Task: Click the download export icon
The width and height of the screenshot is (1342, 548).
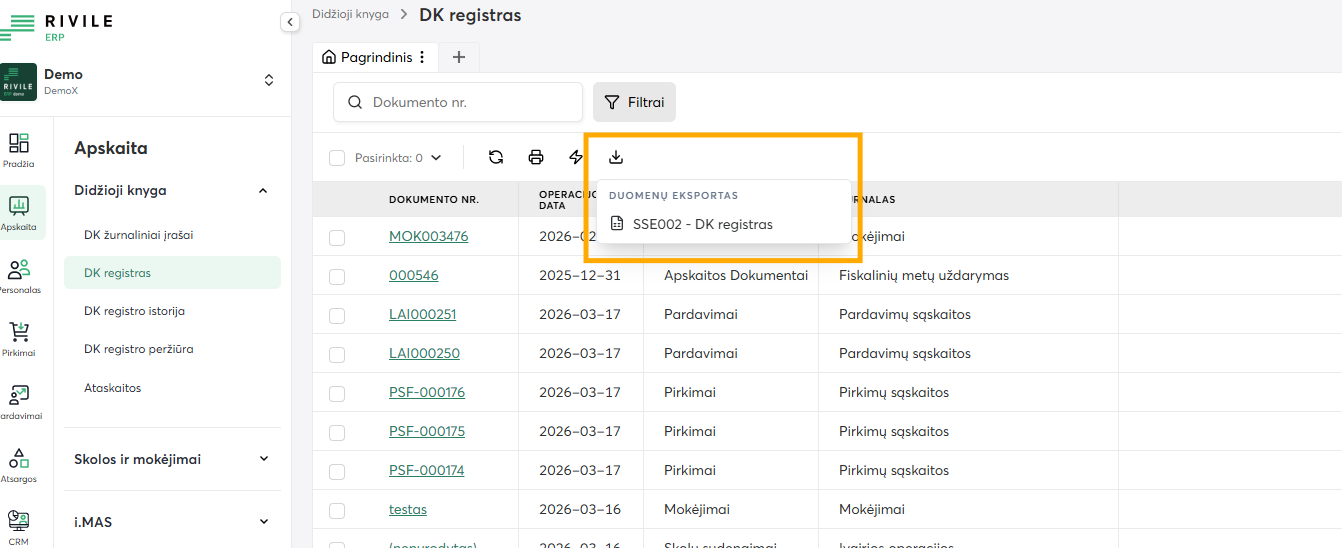Action: tap(616, 157)
